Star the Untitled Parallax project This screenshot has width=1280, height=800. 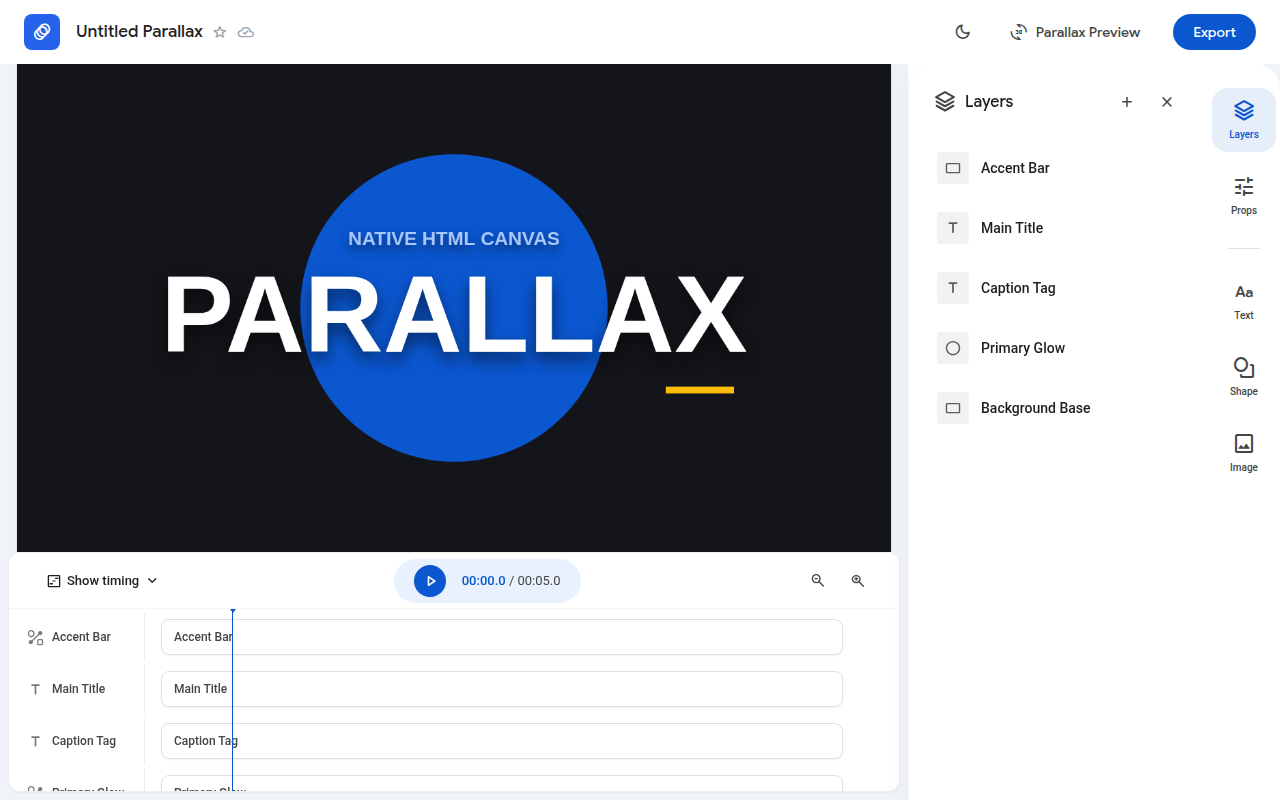click(x=220, y=32)
